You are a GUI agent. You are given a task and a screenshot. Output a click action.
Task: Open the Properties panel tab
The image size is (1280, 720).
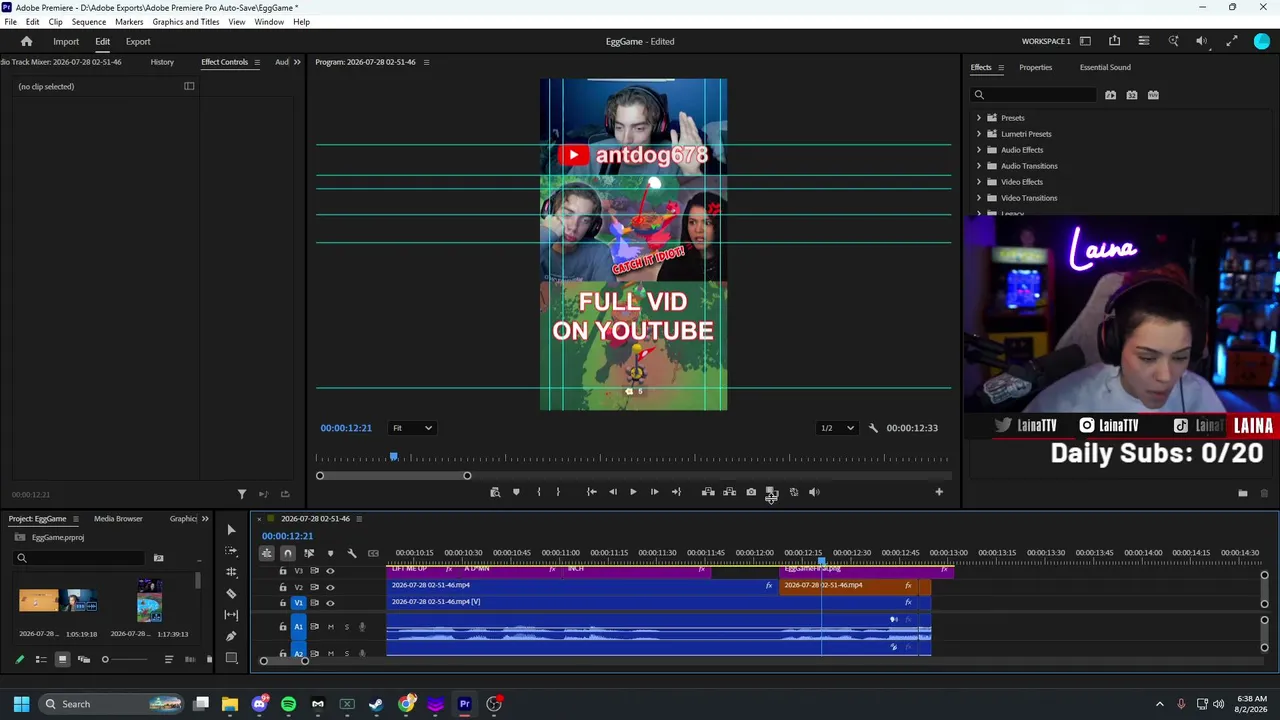[1035, 67]
